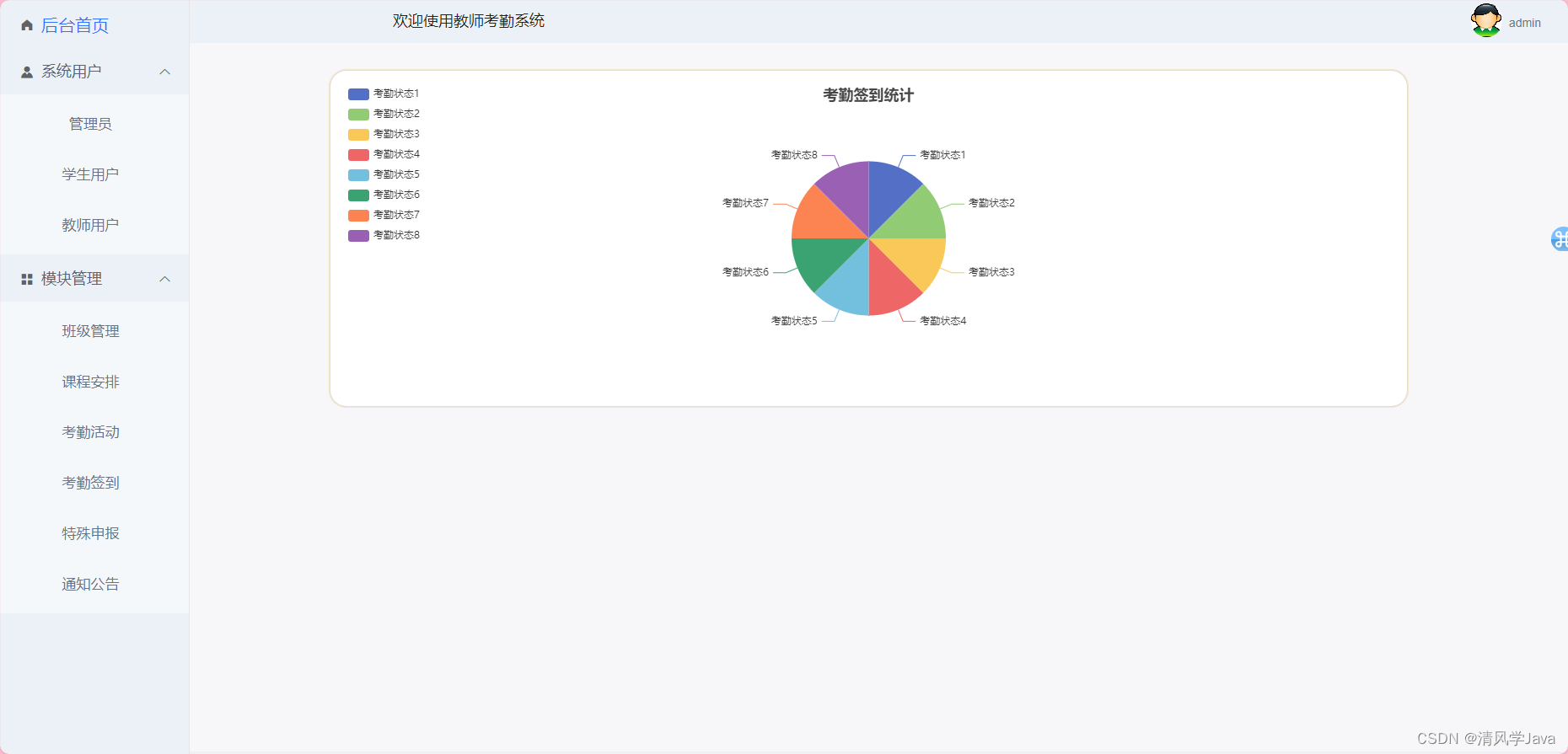The width and height of the screenshot is (1568, 754).
Task: Open 特殊申报 menu item
Action: pyautogui.click(x=90, y=533)
